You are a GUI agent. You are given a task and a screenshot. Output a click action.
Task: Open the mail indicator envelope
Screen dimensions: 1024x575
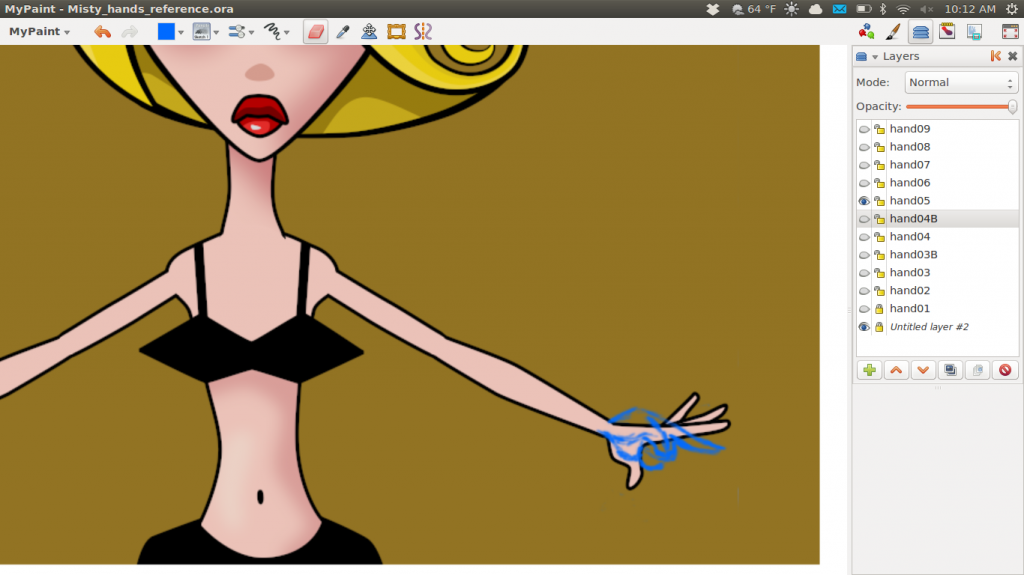pos(839,9)
